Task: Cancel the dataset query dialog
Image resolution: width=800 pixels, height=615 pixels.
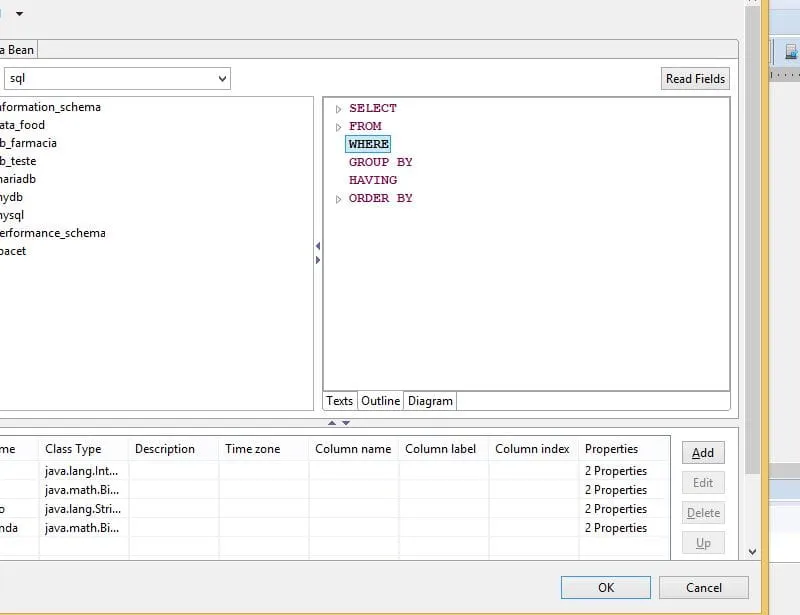Action: [703, 587]
